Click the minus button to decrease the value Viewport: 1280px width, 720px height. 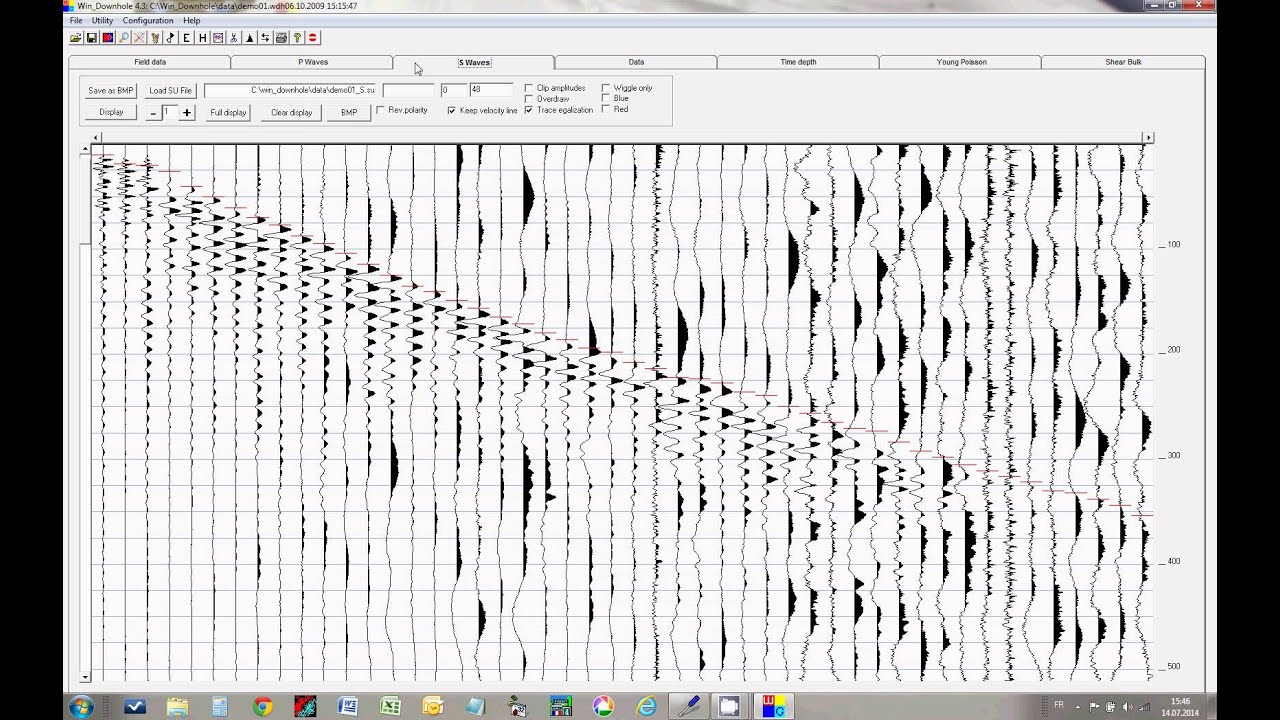pos(153,113)
